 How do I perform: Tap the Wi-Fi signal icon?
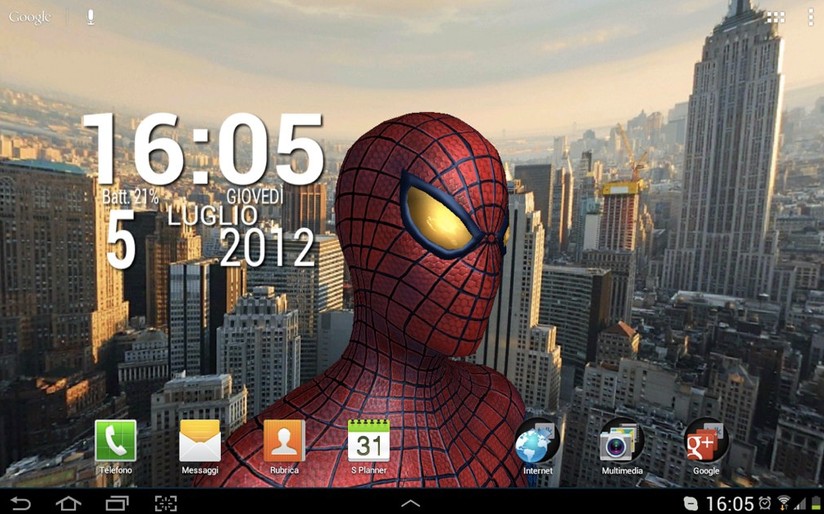point(784,503)
